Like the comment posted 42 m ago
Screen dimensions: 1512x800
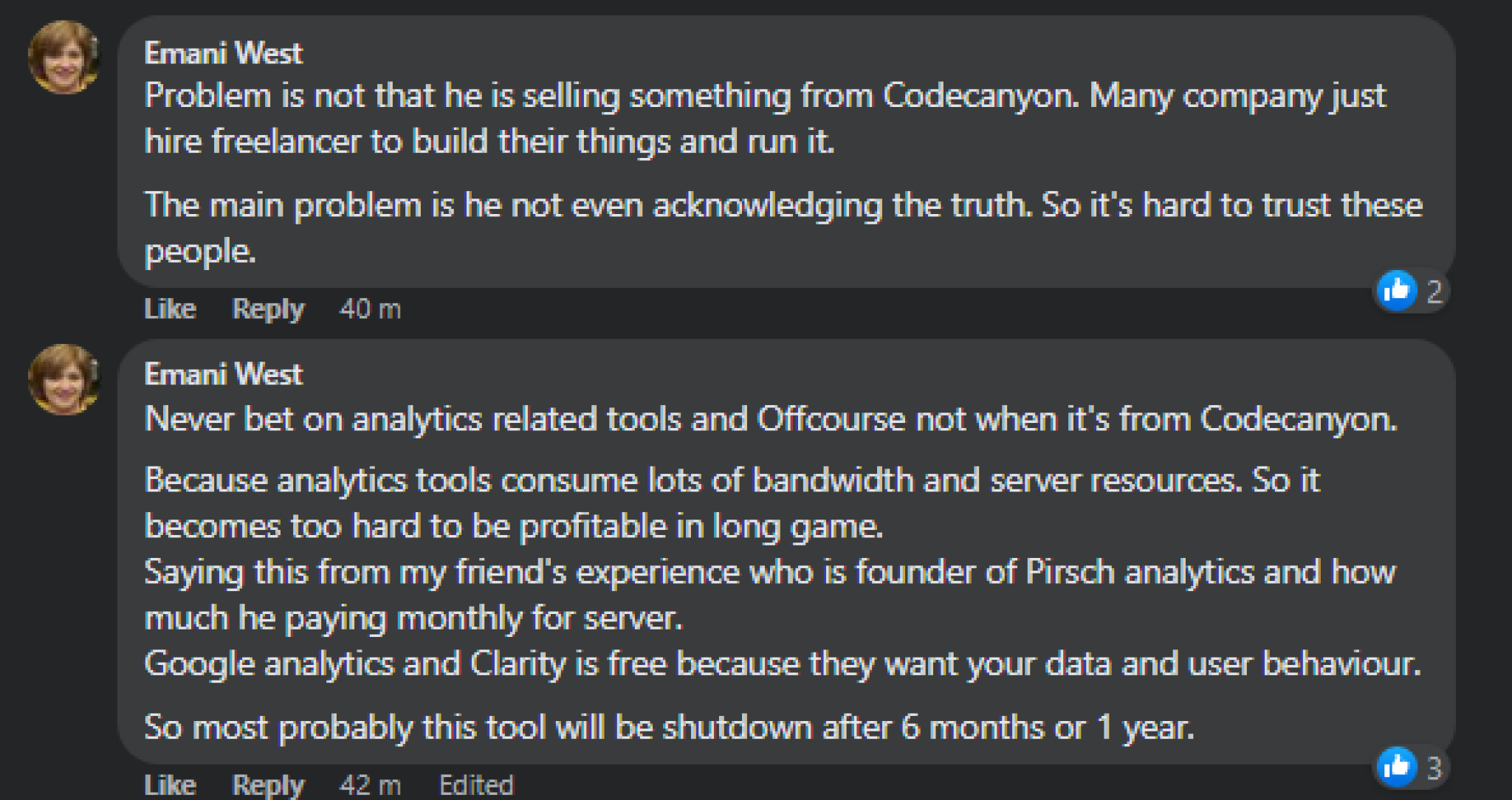(170, 785)
